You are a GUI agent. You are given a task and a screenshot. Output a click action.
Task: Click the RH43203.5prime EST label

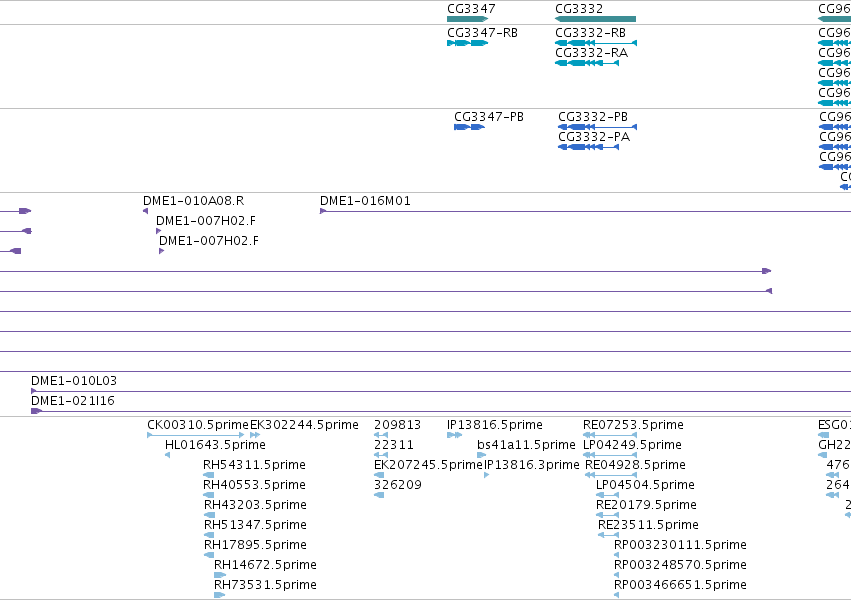(256, 505)
